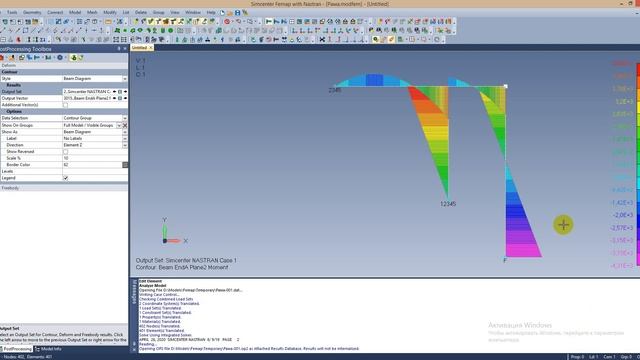Click the Open folder icon beside Help

[x=230, y=13]
